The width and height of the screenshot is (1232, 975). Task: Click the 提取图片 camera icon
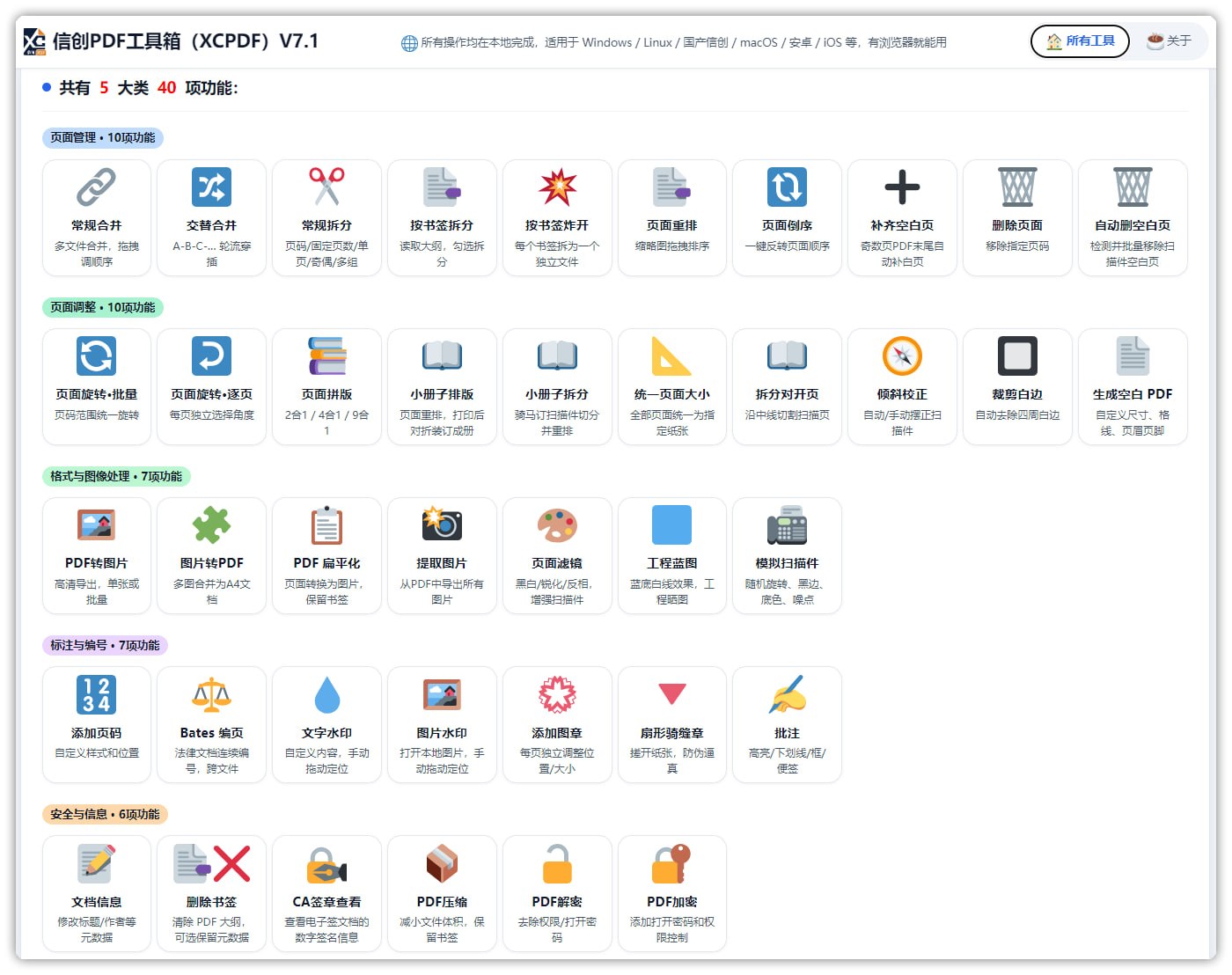tap(442, 525)
